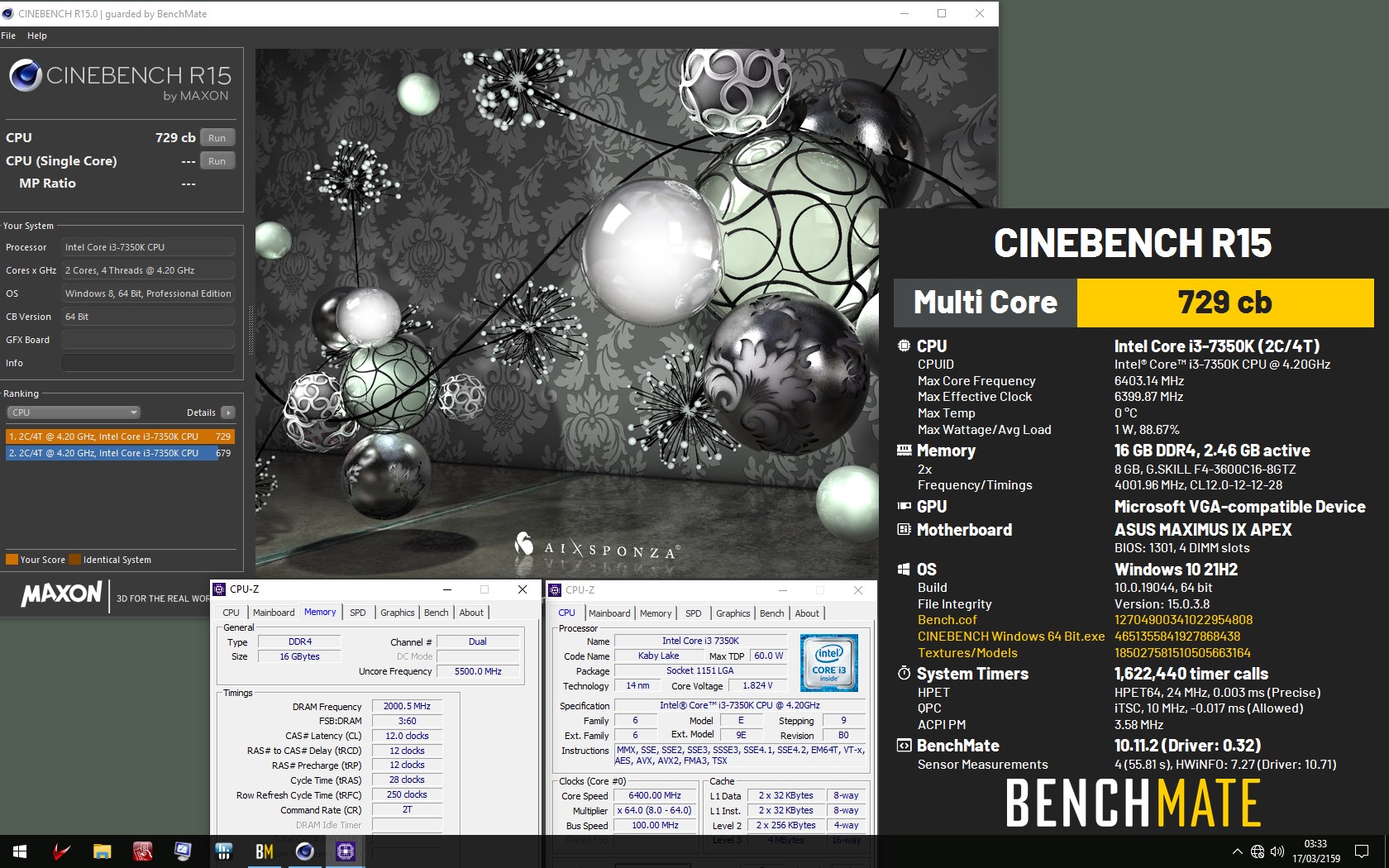Click the CPU chip icon in BenchMate panel

904,346
